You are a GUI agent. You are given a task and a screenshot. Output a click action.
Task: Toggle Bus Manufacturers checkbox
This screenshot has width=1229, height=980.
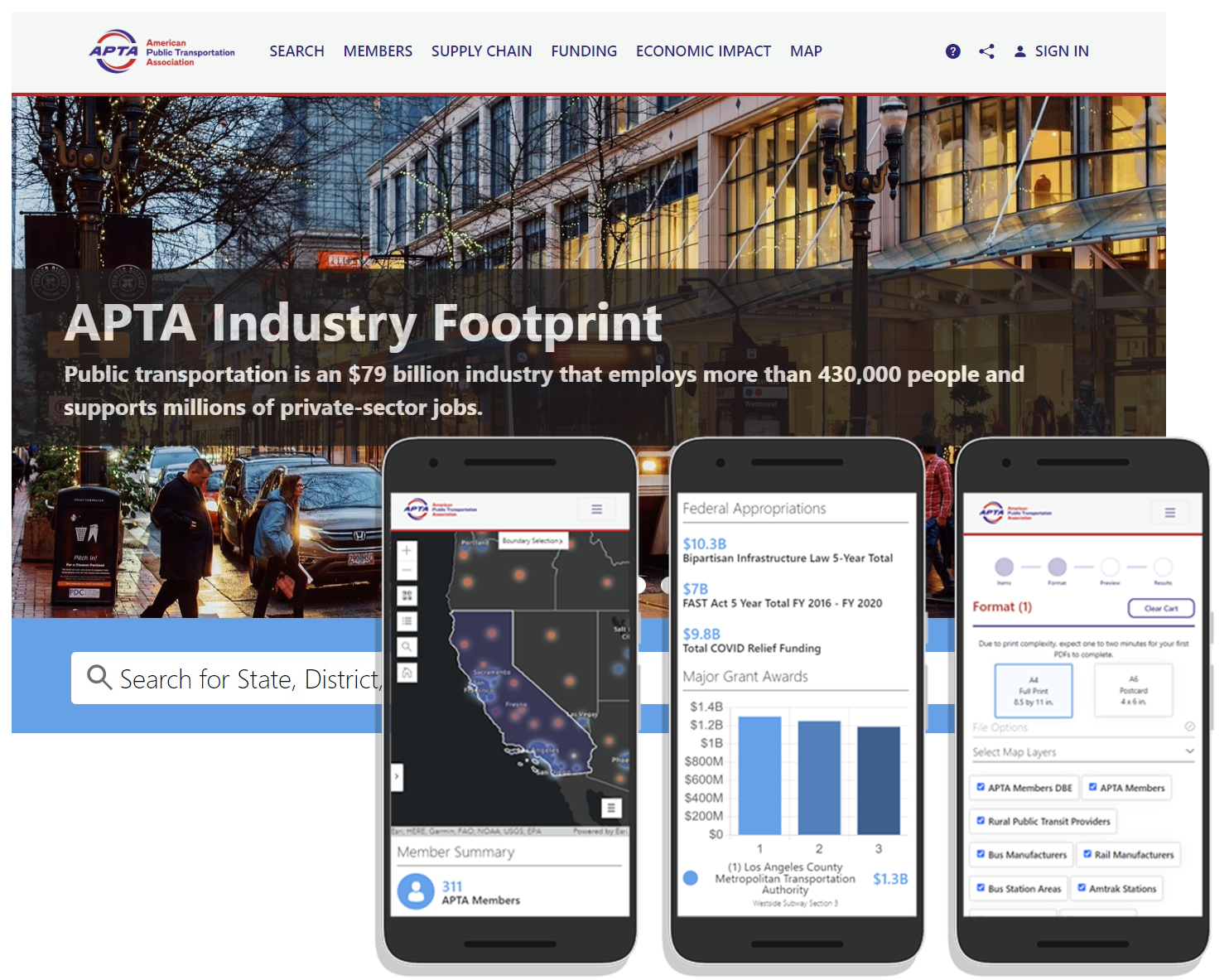pos(981,854)
